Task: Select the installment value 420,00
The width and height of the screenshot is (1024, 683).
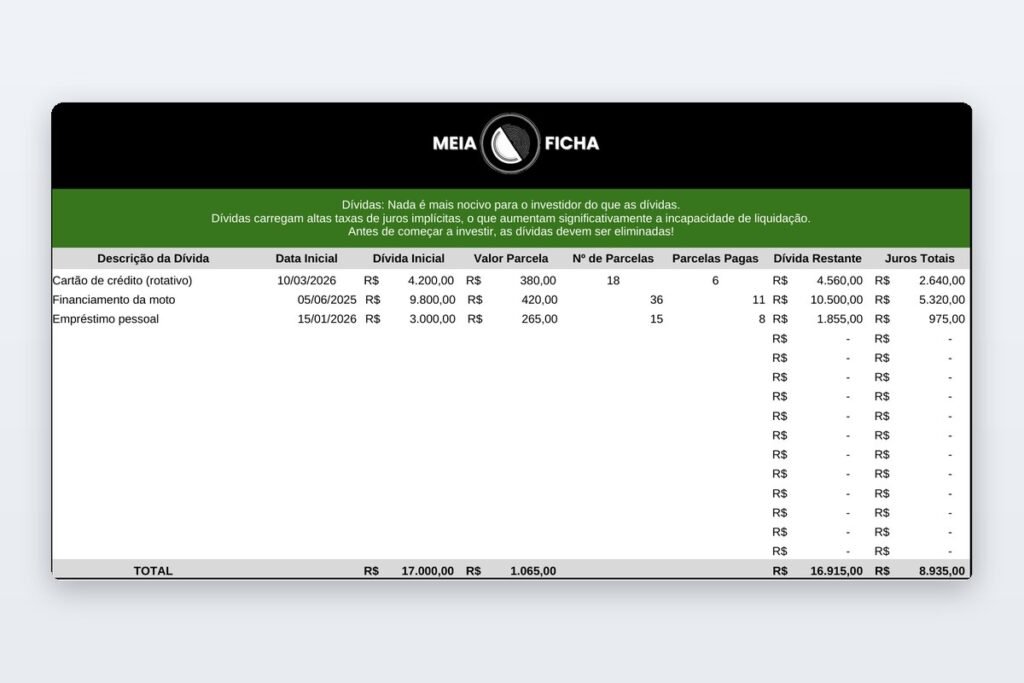Action: [539, 300]
